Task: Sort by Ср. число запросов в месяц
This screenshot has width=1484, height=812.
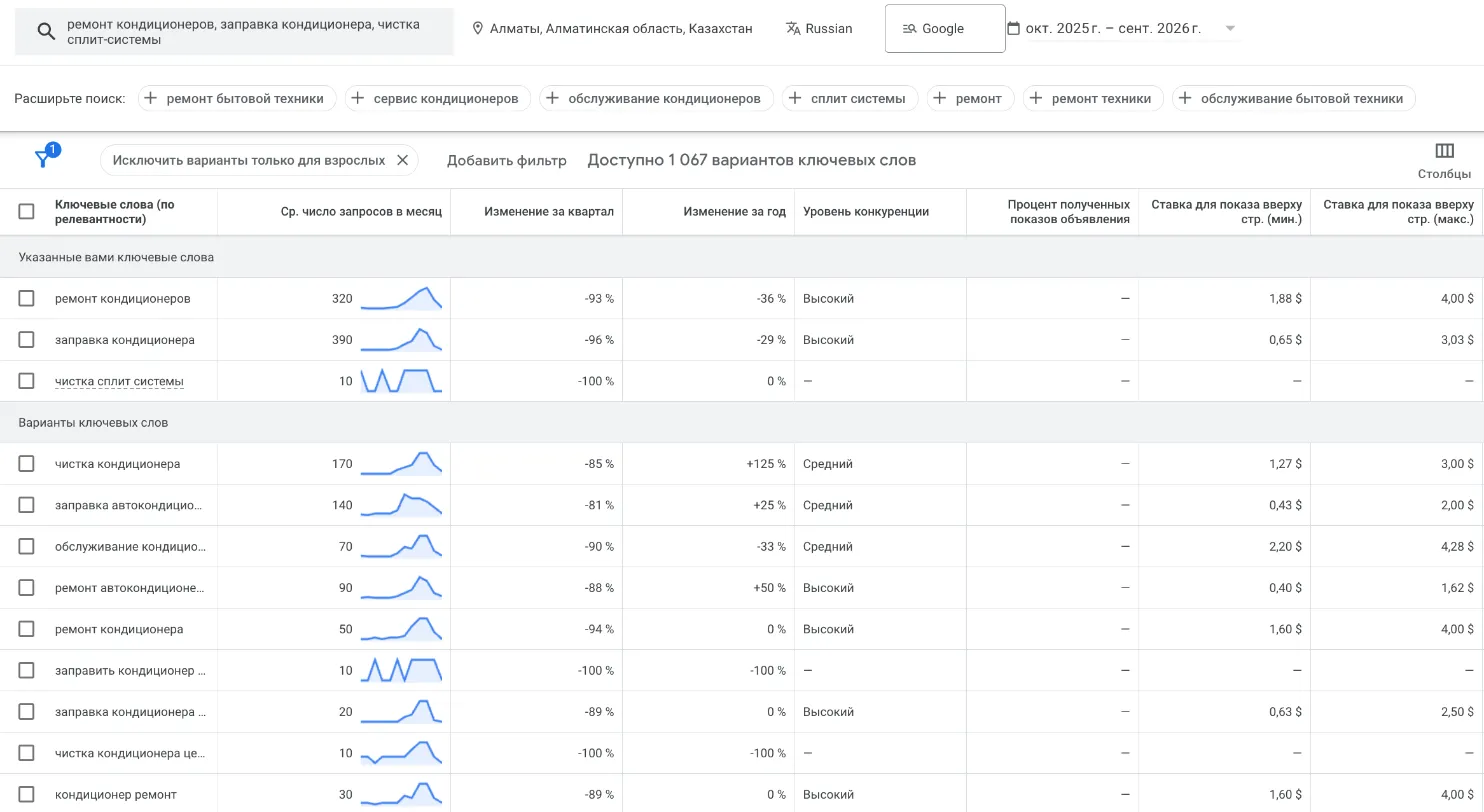Action: pos(361,212)
